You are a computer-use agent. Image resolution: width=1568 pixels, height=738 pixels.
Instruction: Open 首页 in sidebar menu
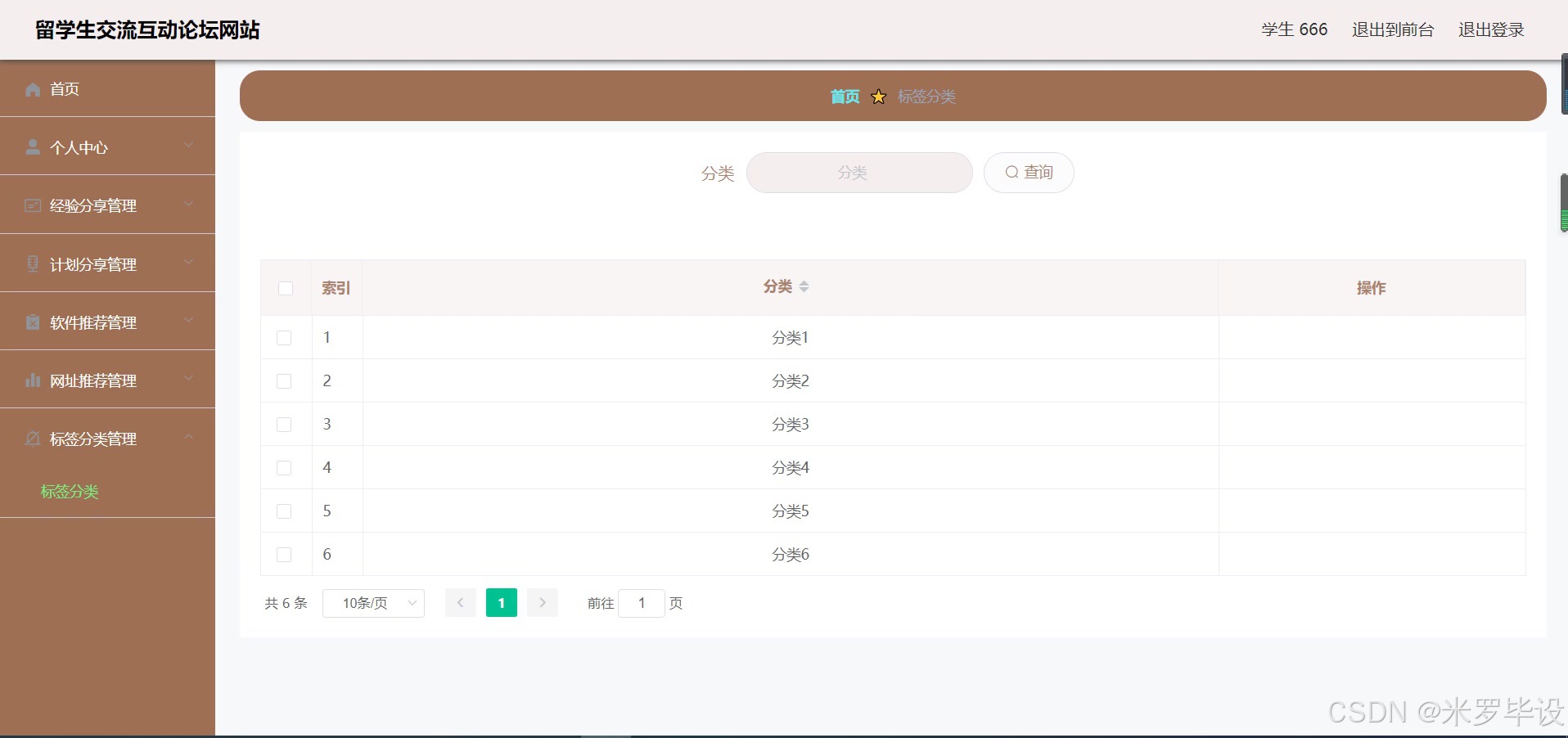click(x=107, y=88)
